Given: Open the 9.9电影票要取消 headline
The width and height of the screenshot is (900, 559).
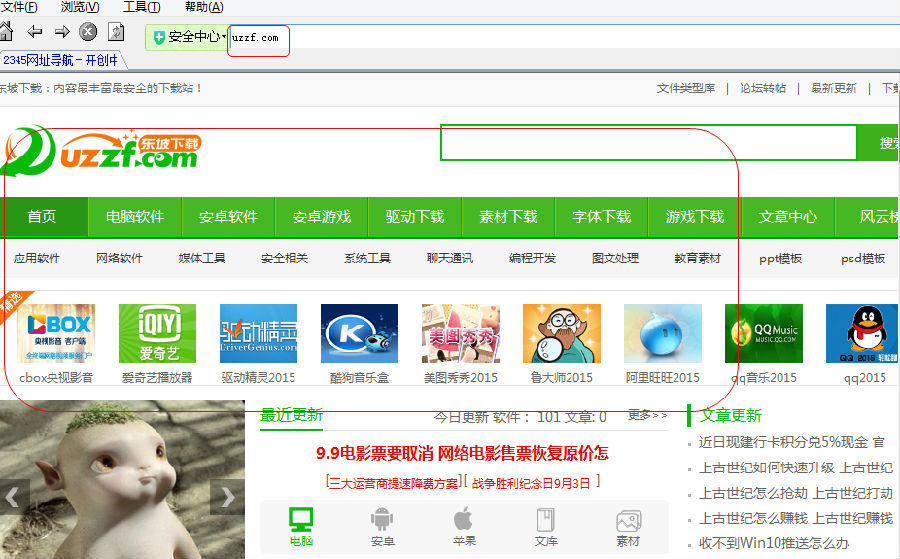Looking at the screenshot, I should (462, 453).
